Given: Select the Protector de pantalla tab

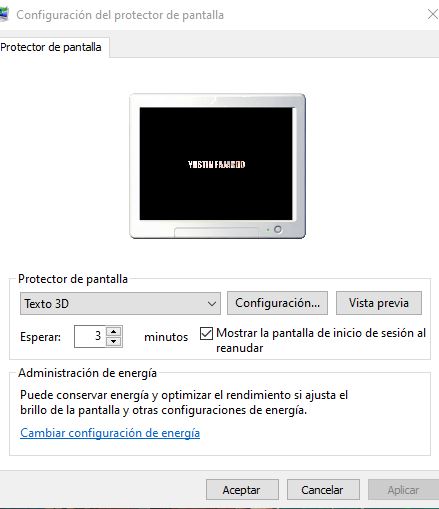Looking at the screenshot, I should (x=53, y=47).
